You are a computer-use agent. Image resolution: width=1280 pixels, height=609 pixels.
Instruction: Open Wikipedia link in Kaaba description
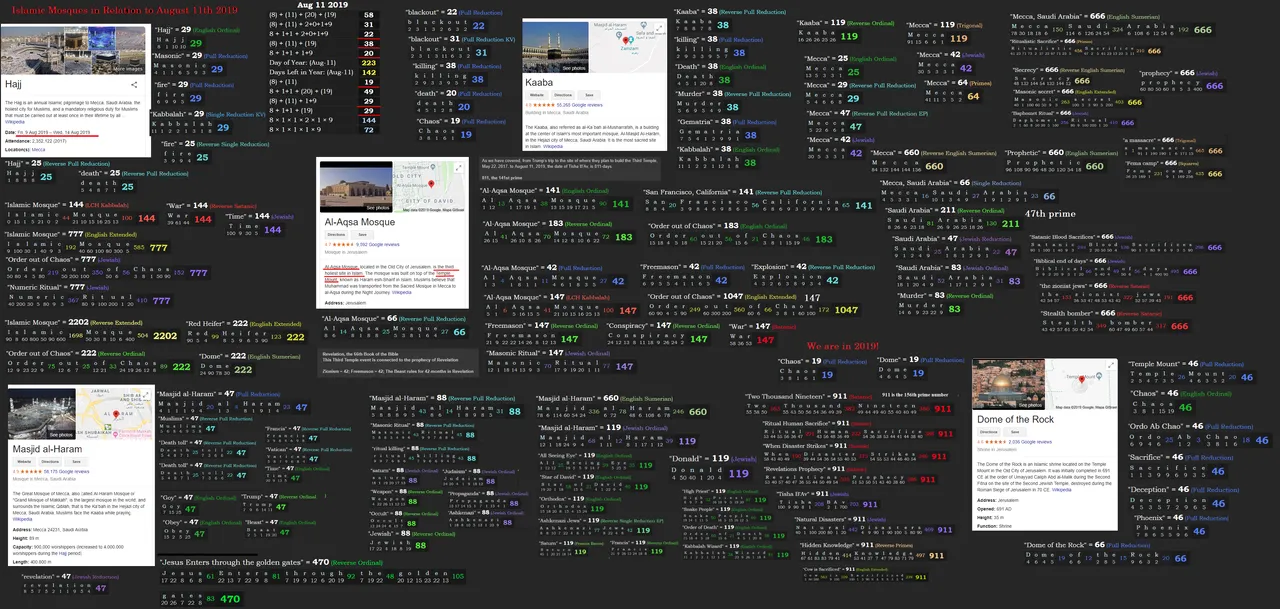pos(553,146)
